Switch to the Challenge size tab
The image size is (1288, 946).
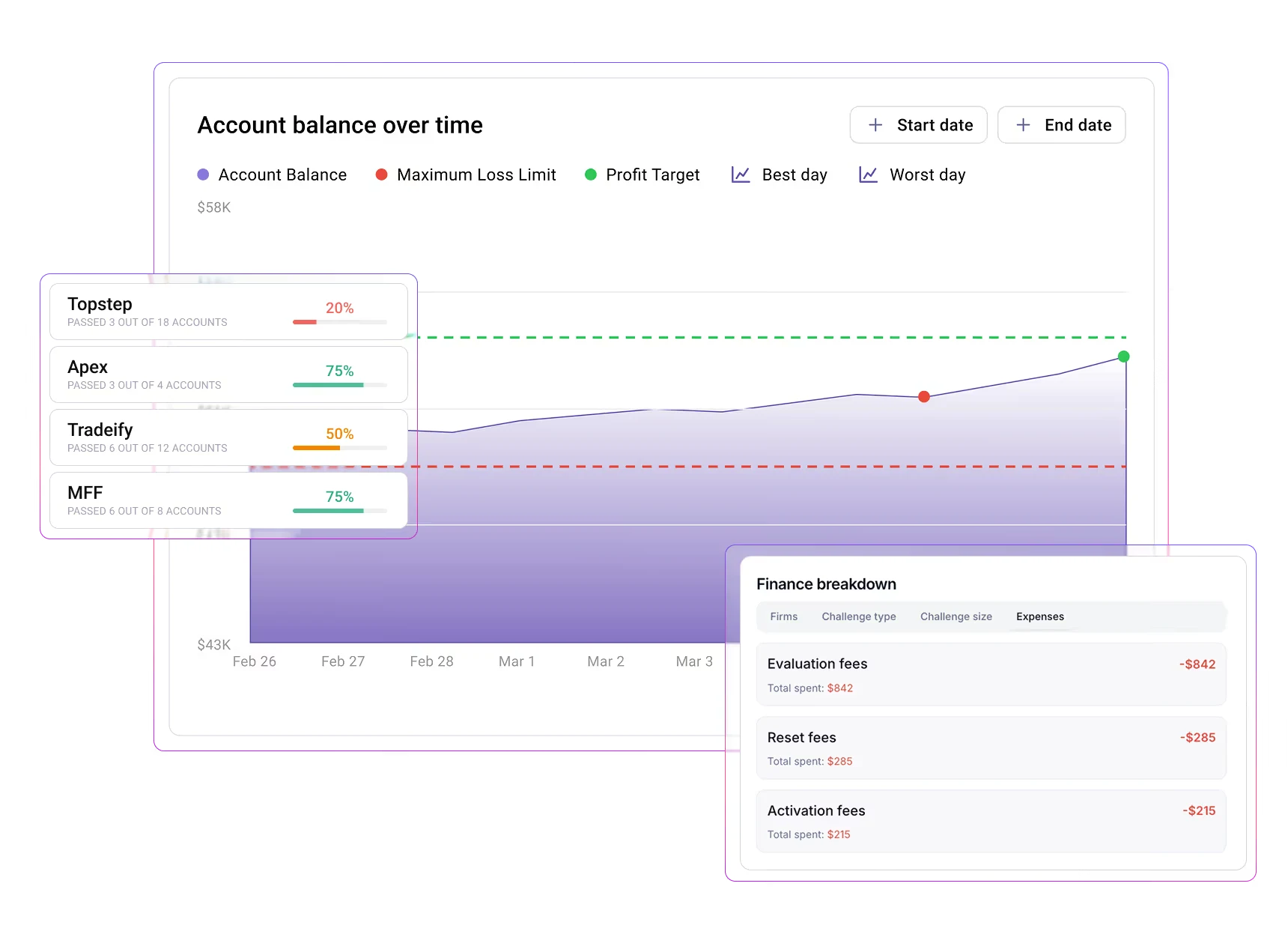(956, 616)
